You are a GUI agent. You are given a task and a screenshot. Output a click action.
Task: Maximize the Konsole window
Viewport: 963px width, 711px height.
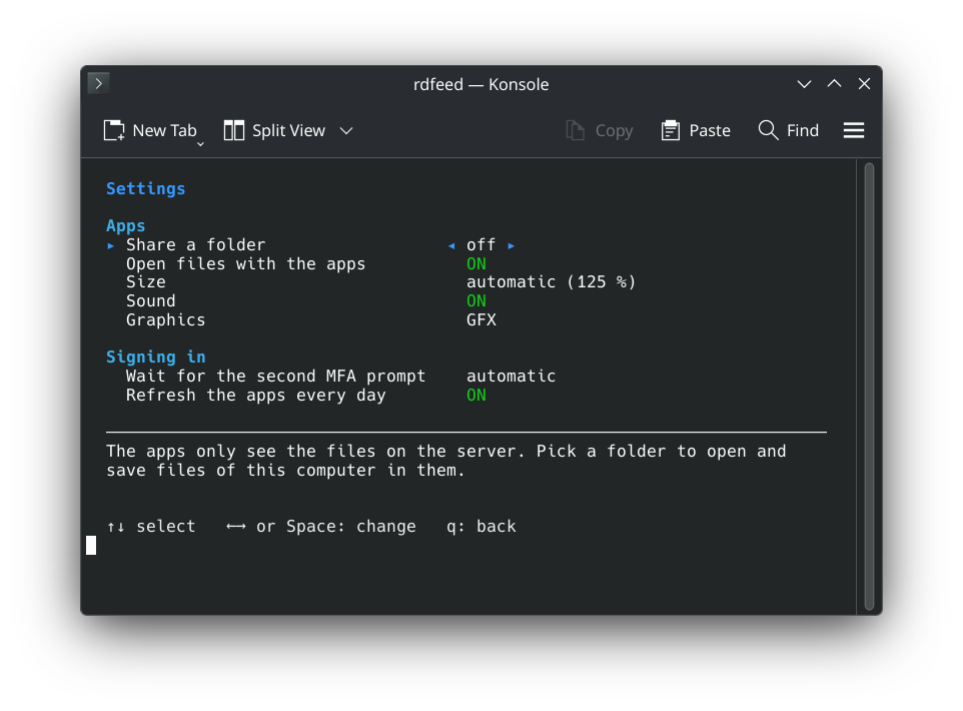(834, 84)
